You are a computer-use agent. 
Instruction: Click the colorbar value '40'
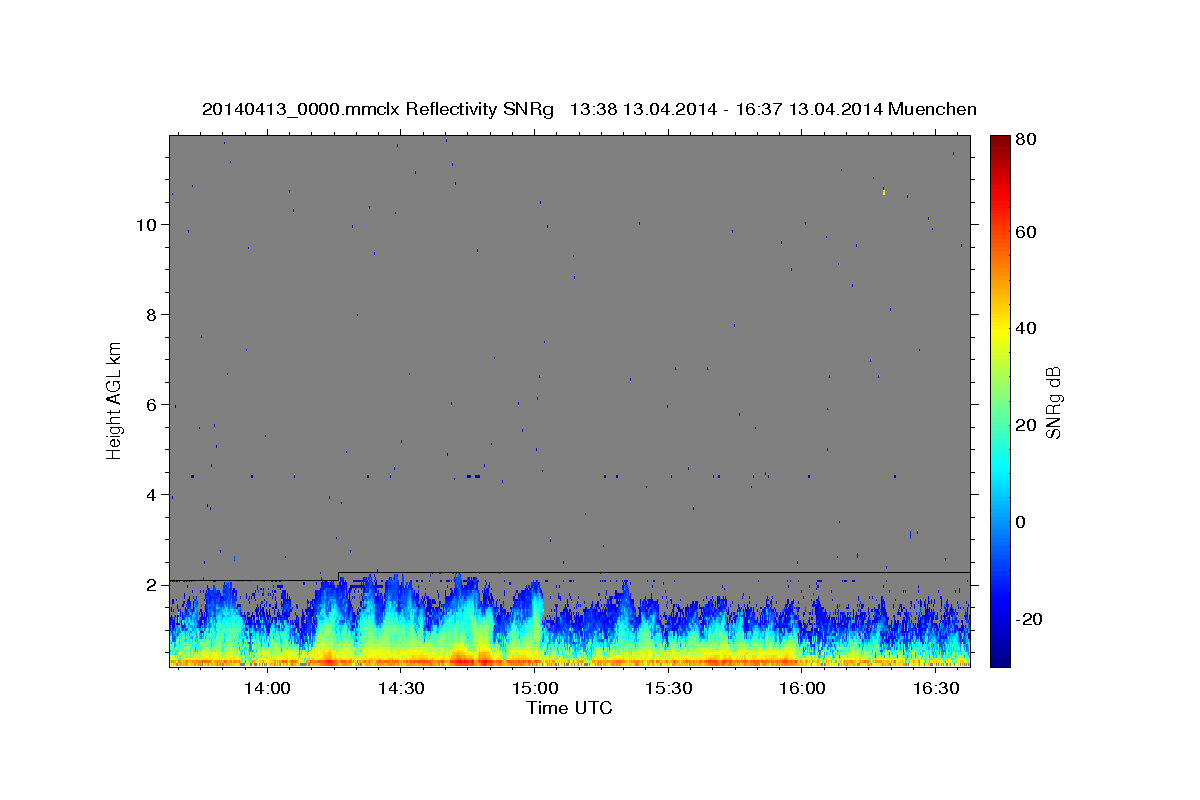point(1025,328)
